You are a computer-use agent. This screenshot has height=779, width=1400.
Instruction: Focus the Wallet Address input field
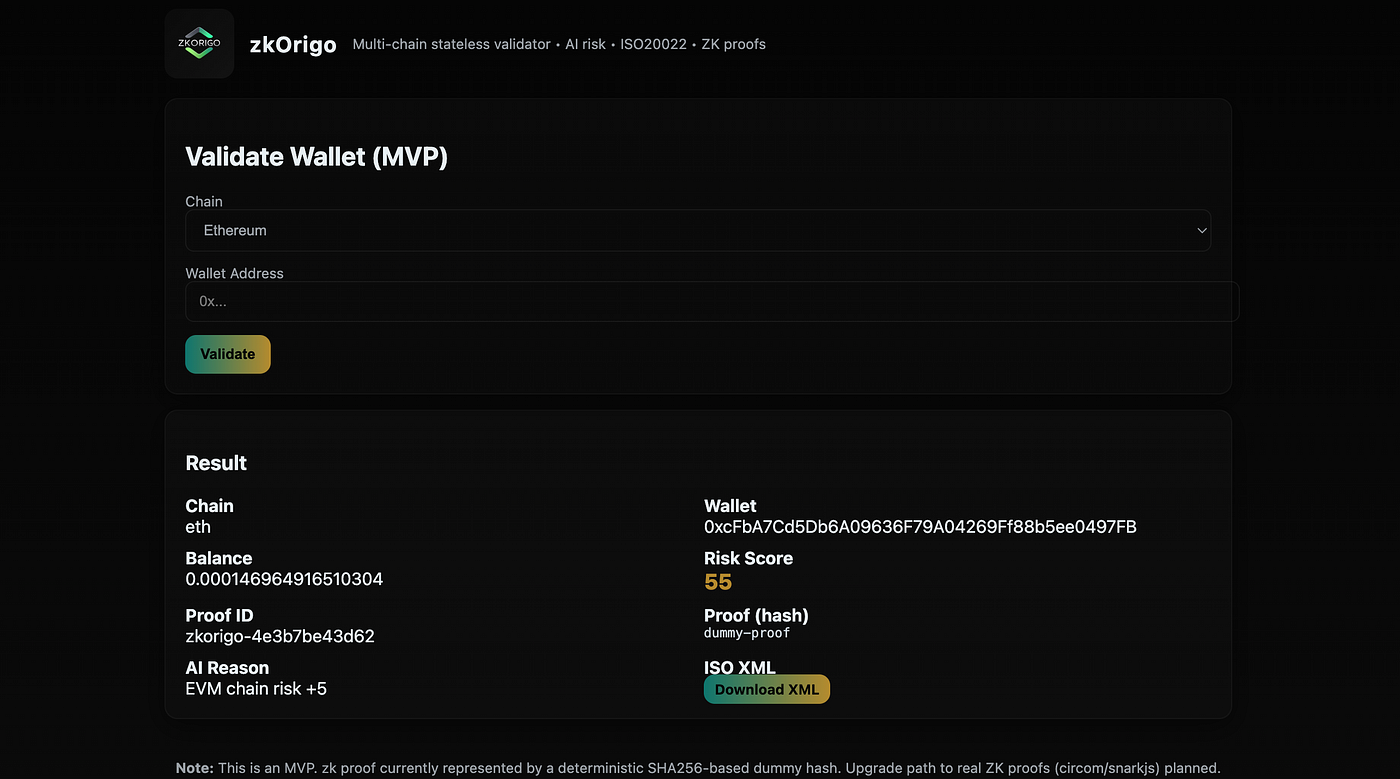coord(711,301)
